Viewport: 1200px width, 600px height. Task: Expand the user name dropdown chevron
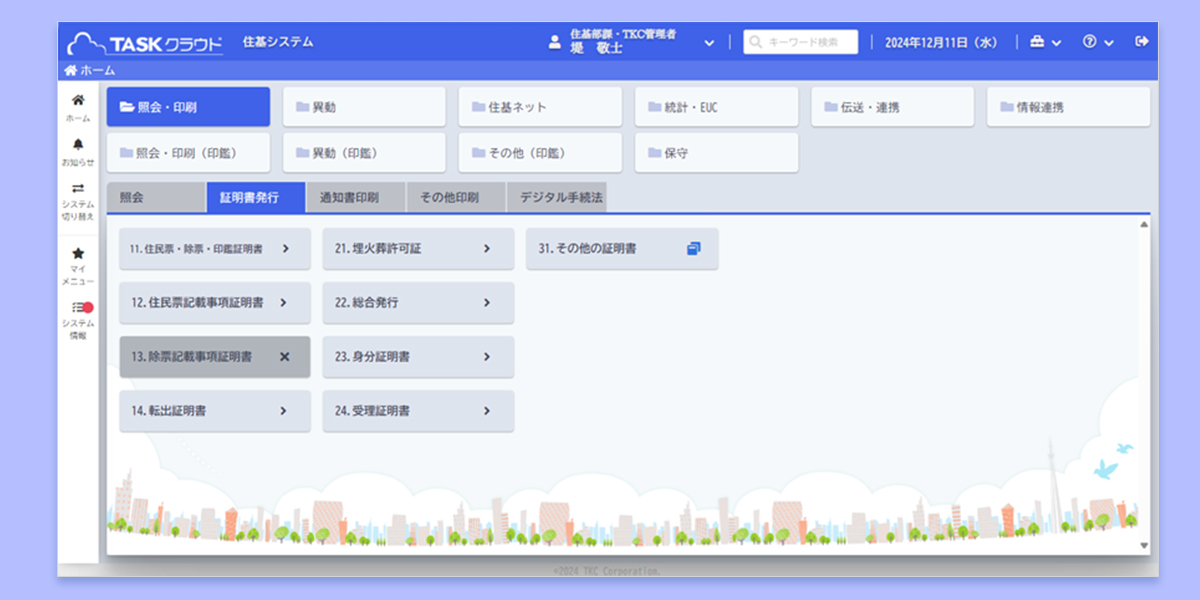[x=709, y=43]
